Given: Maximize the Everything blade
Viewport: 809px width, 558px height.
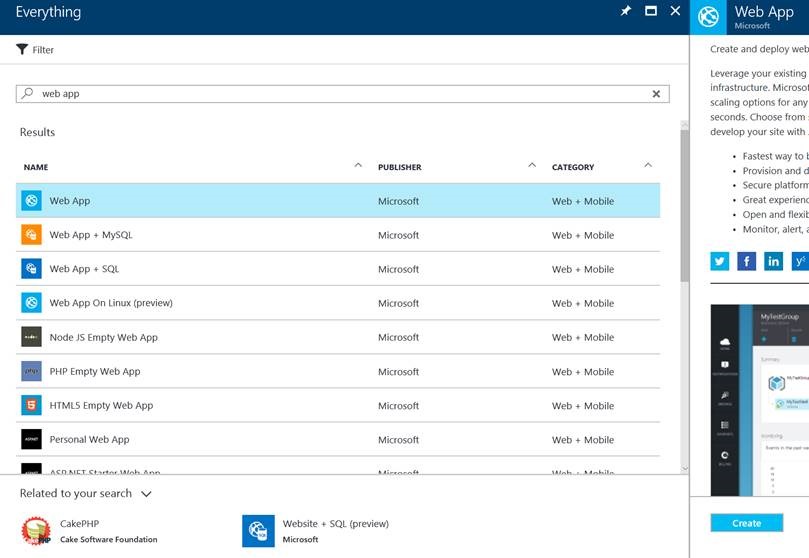Looking at the screenshot, I should (x=651, y=11).
